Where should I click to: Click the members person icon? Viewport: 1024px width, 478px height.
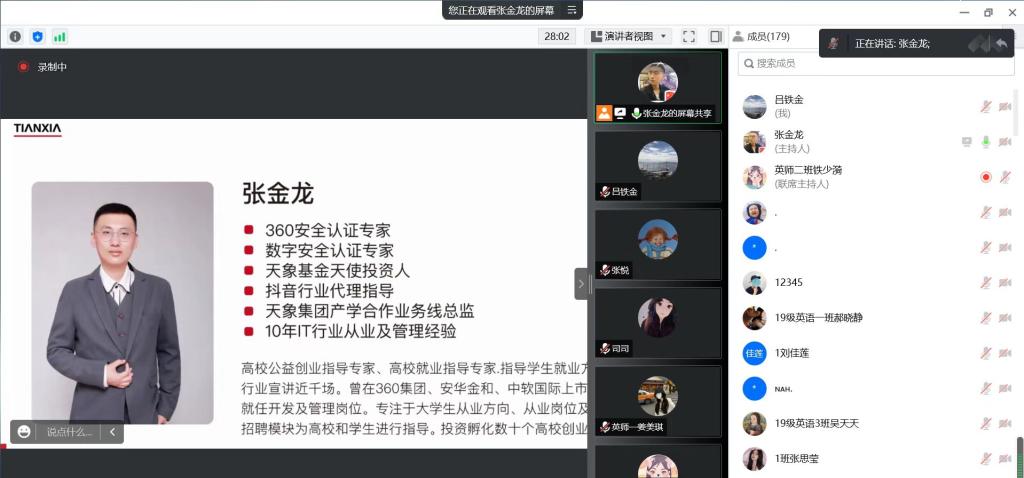pos(738,36)
